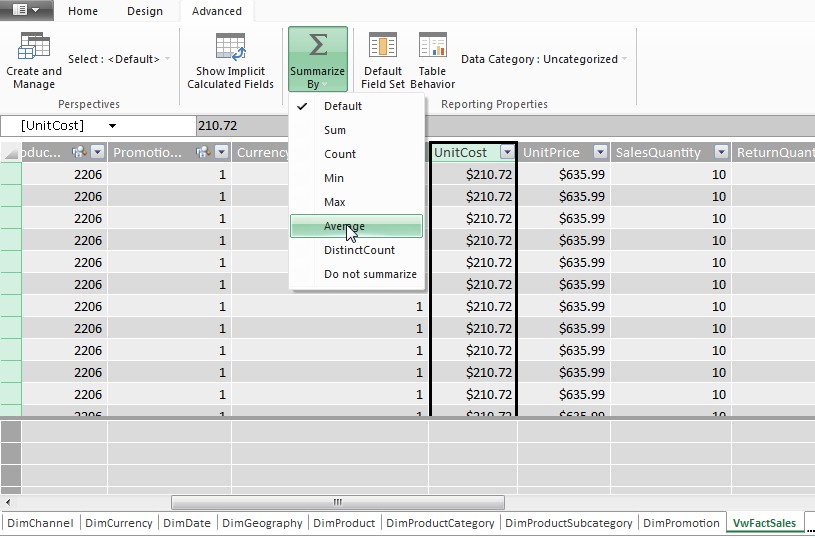Image resolution: width=815 pixels, height=538 pixels.
Task: Go to the DimGeography table tab
Action: (x=262, y=523)
